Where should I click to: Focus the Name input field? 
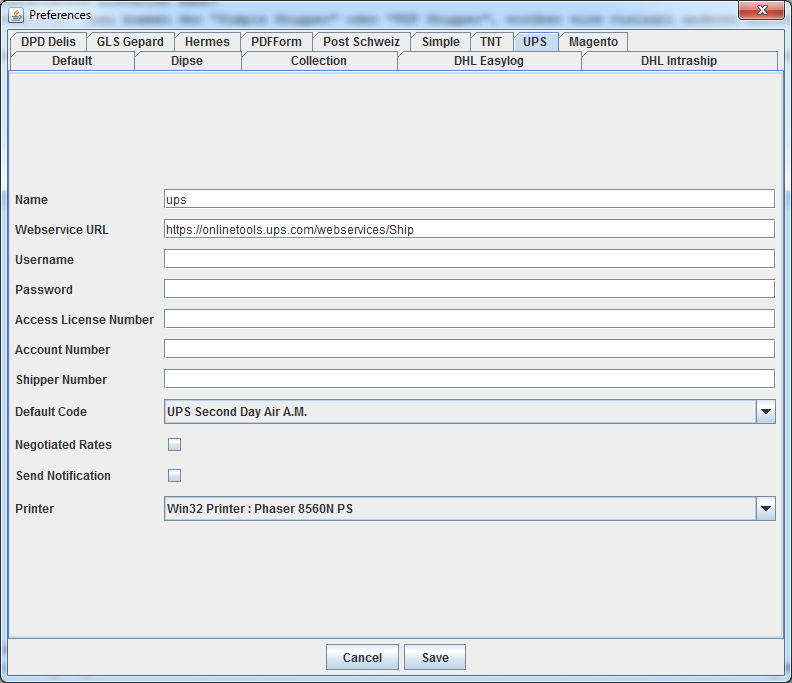pos(469,199)
